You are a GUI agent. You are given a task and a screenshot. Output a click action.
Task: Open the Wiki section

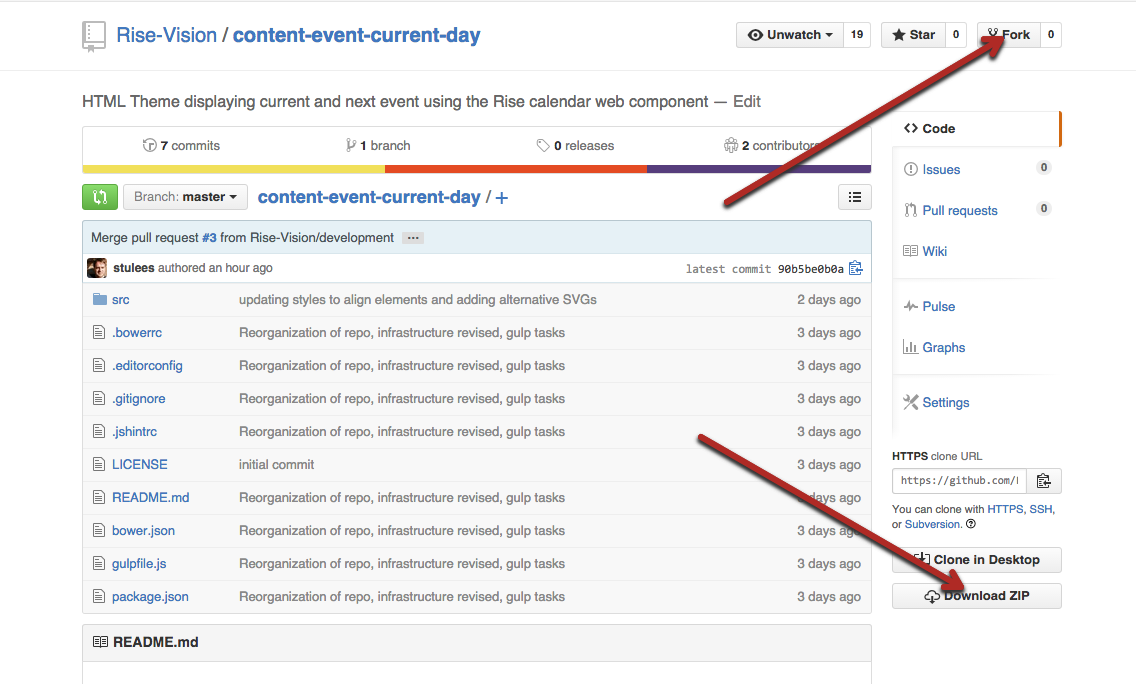[935, 251]
